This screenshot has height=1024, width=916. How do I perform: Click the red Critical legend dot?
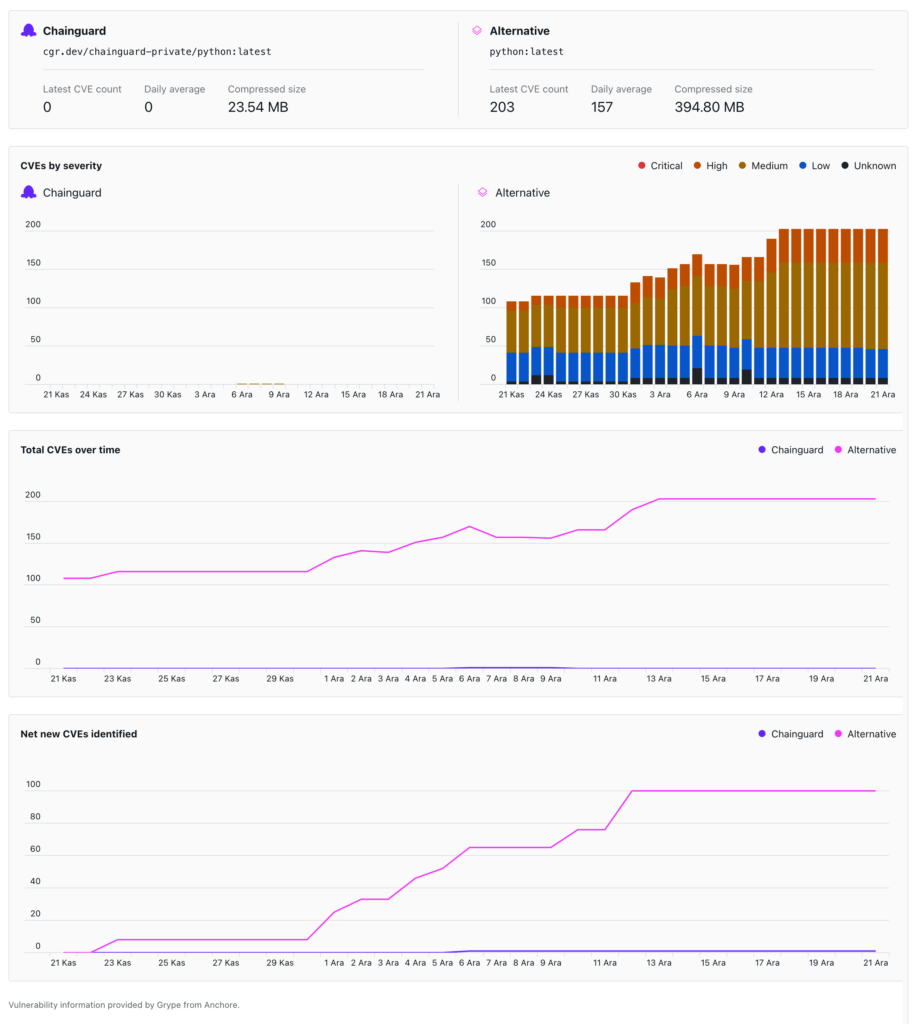coord(642,166)
